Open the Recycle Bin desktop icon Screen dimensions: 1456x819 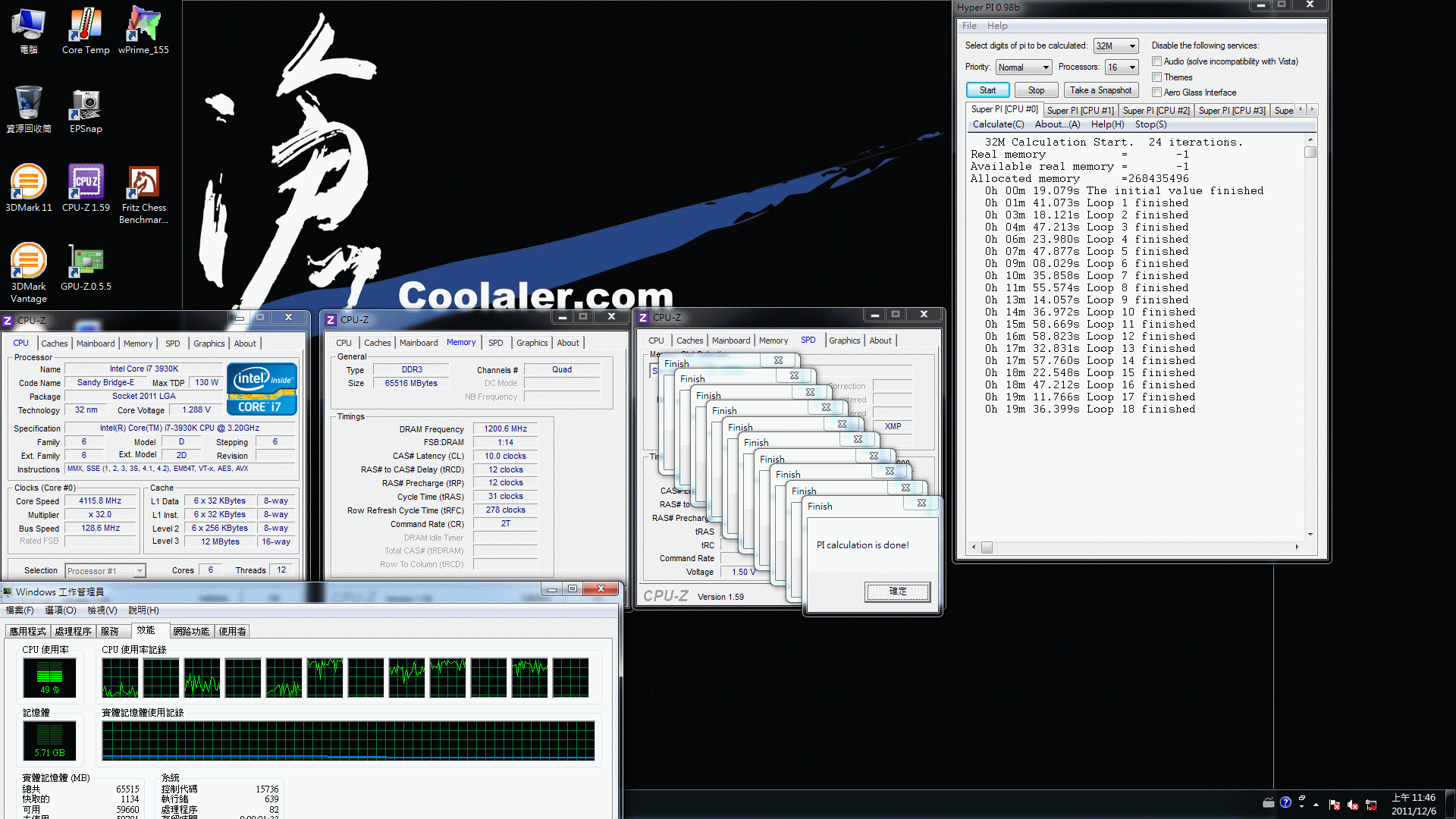pyautogui.click(x=28, y=109)
